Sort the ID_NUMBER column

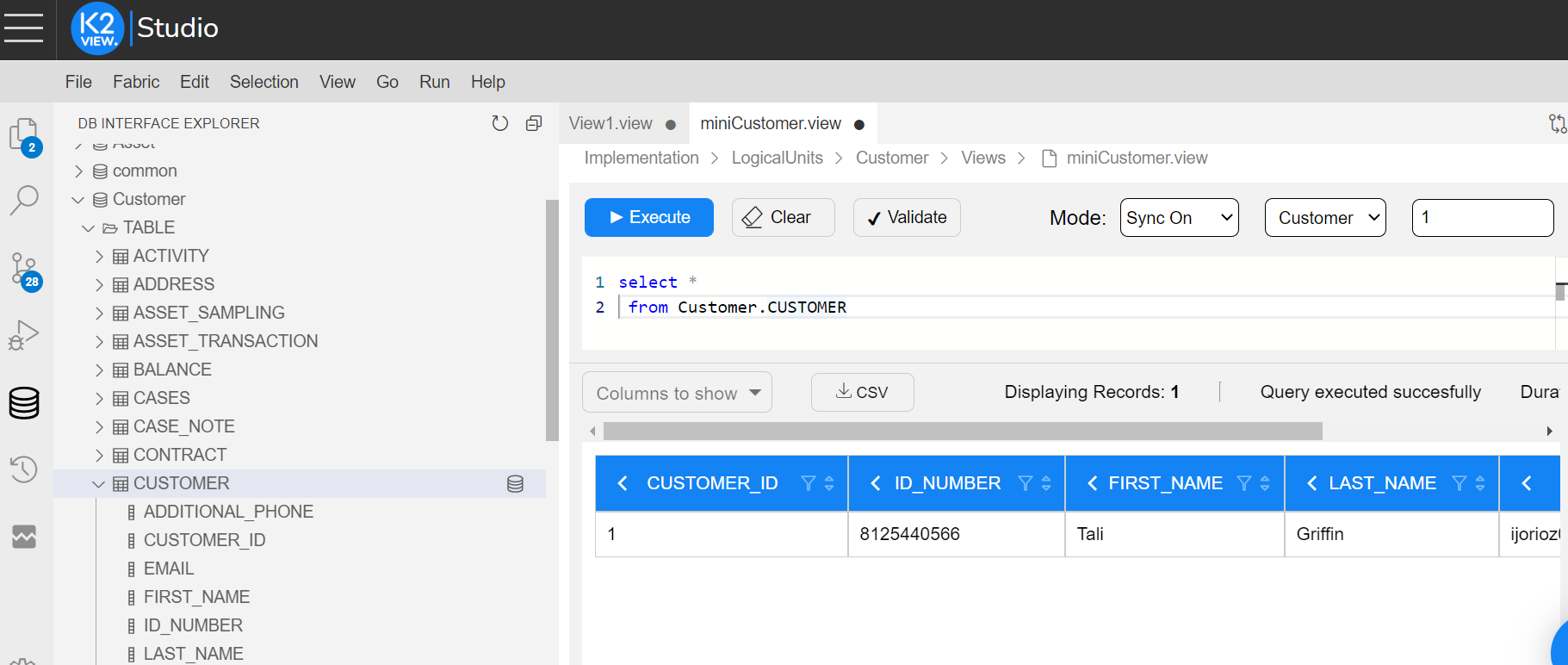pyautogui.click(x=1046, y=483)
